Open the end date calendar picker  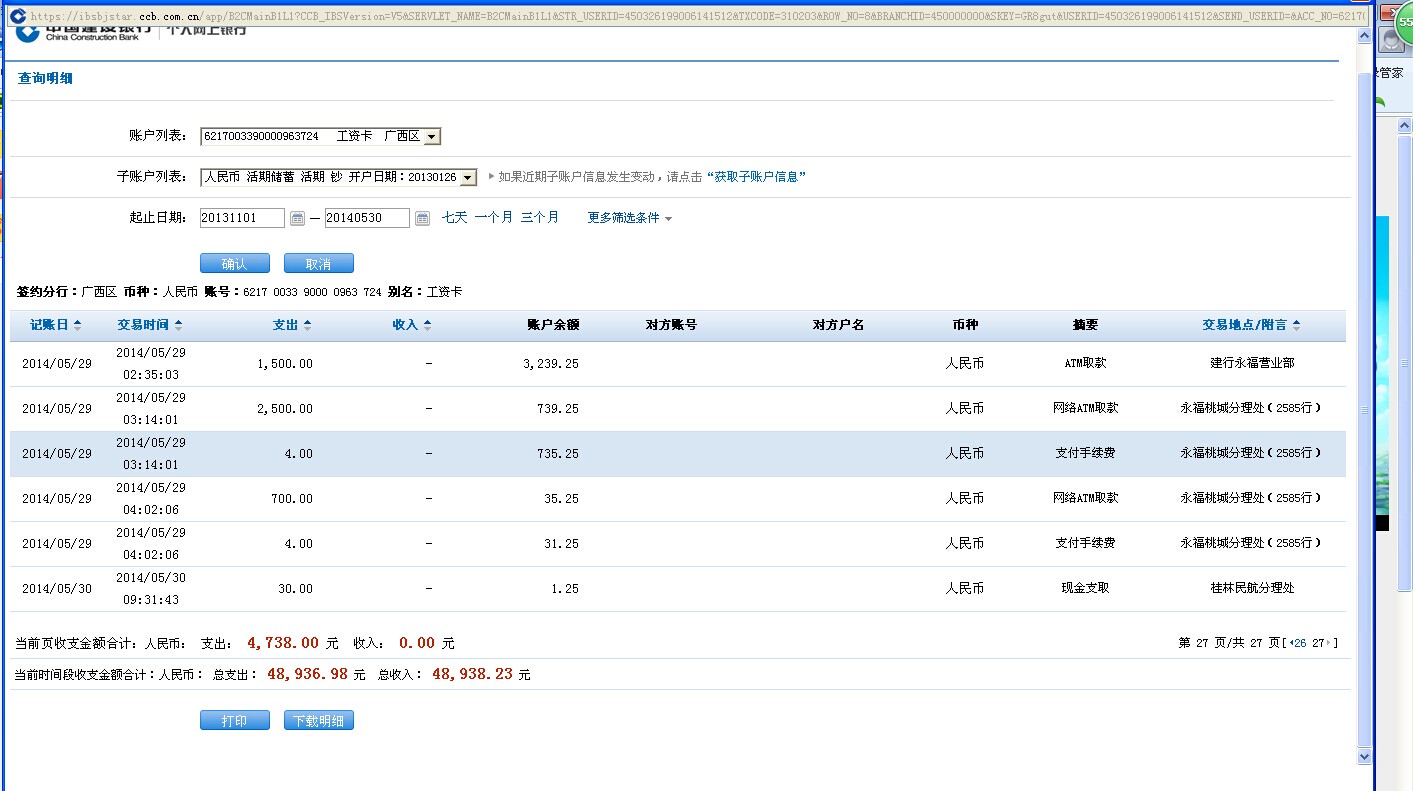click(422, 218)
